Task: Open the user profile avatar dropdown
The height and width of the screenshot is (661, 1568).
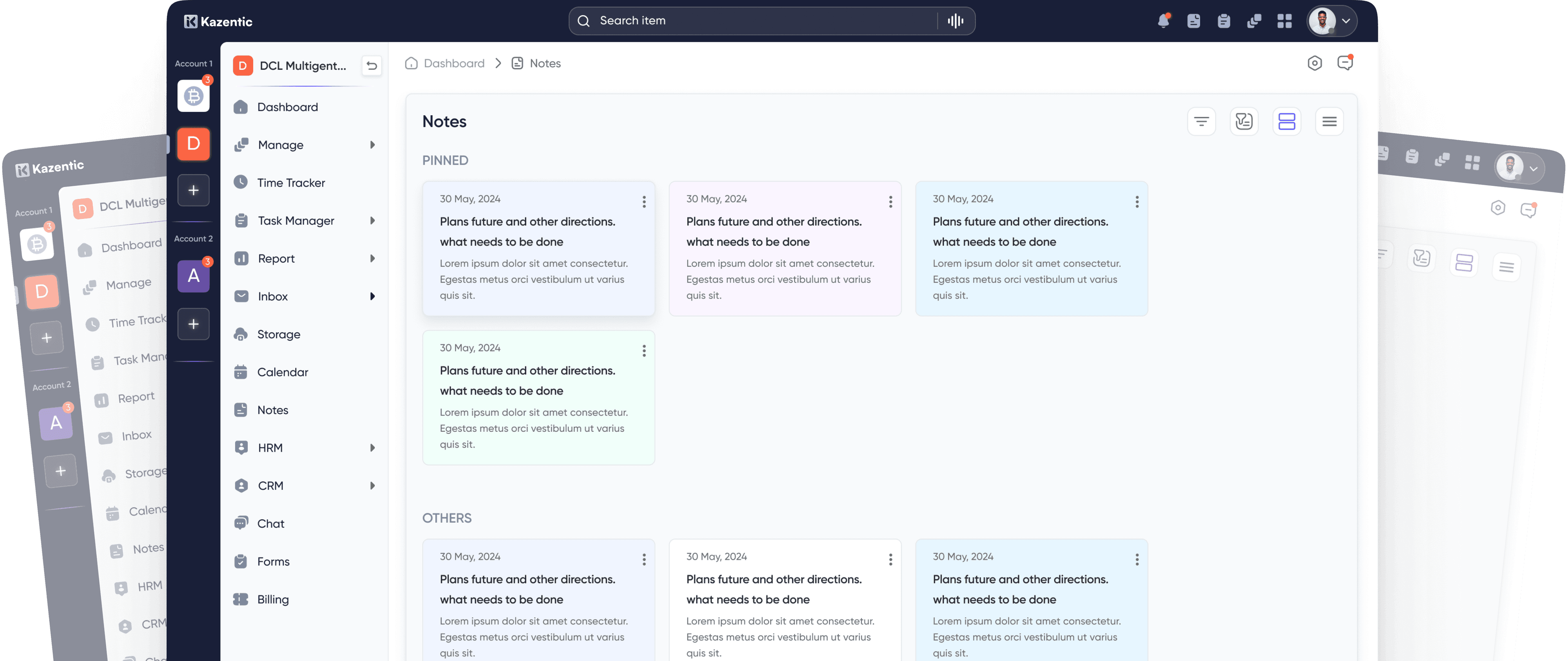Action: click(1332, 21)
